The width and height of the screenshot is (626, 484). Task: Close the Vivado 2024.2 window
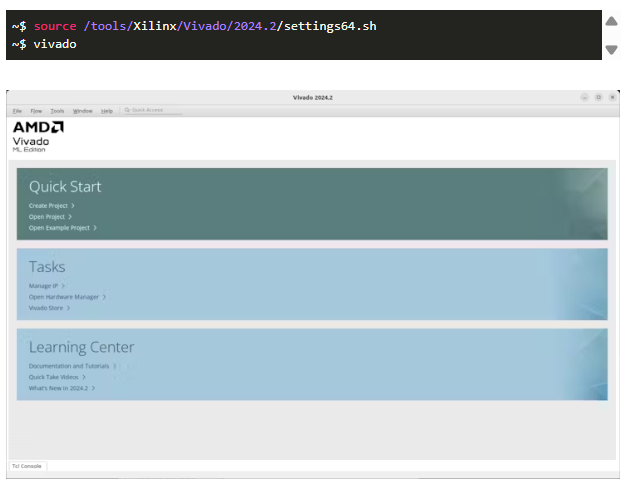click(611, 97)
